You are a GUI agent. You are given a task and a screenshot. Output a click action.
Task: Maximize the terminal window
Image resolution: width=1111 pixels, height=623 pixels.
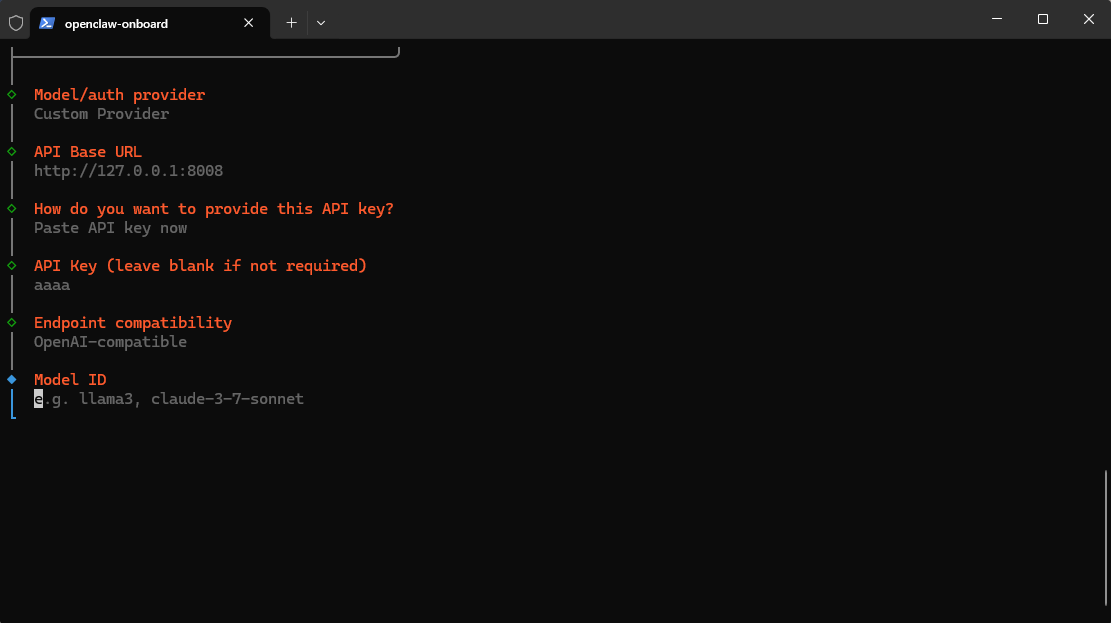pos(1043,19)
